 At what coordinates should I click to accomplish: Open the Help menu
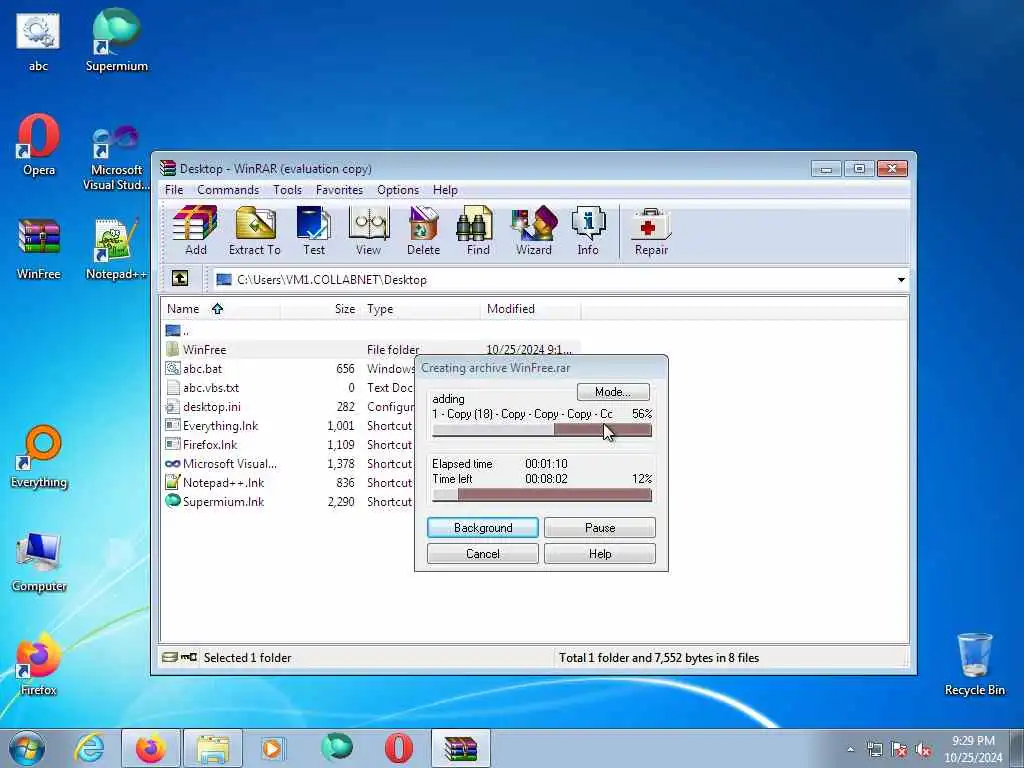(445, 190)
